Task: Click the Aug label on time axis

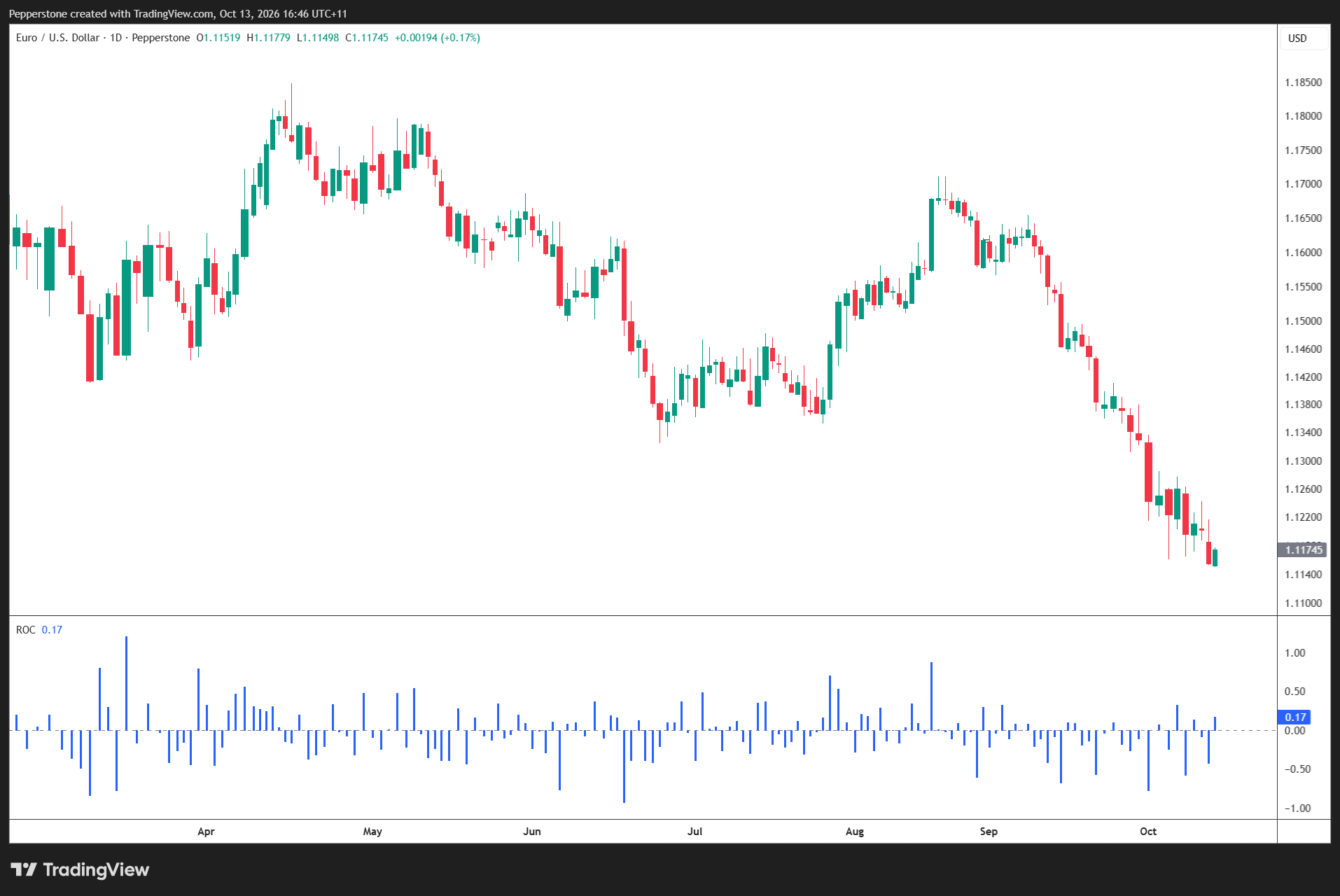Action: (x=855, y=832)
